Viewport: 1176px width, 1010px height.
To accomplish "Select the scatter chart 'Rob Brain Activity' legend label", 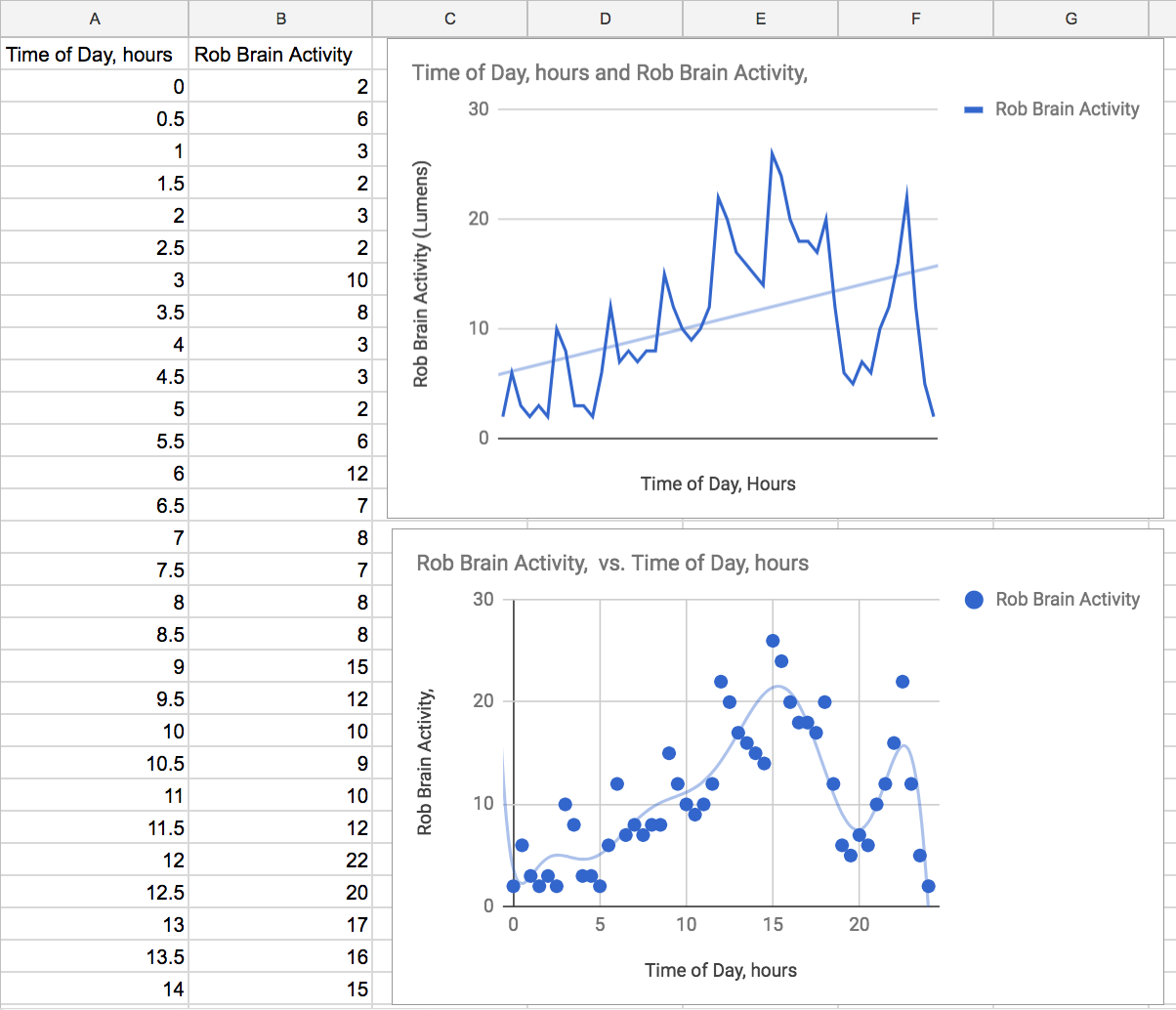I will click(1067, 599).
